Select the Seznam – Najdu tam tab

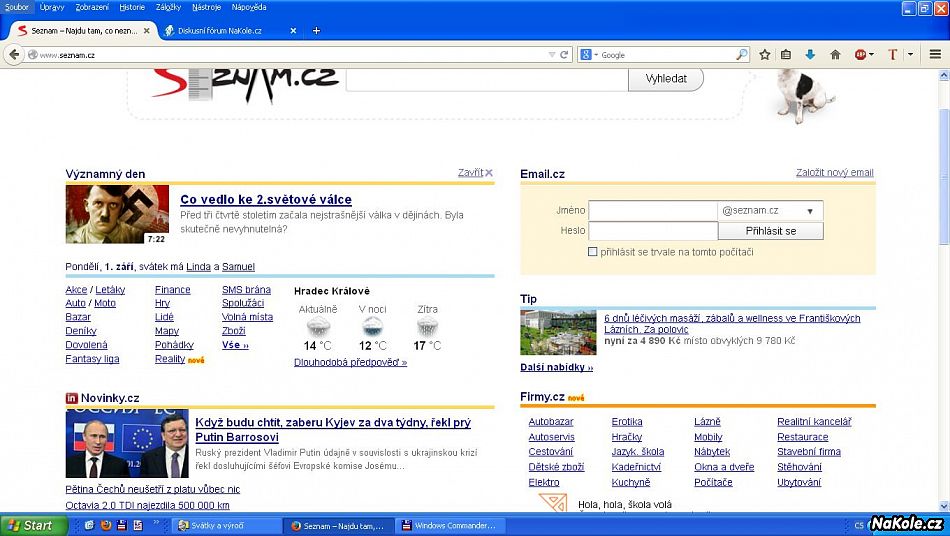tap(84, 30)
